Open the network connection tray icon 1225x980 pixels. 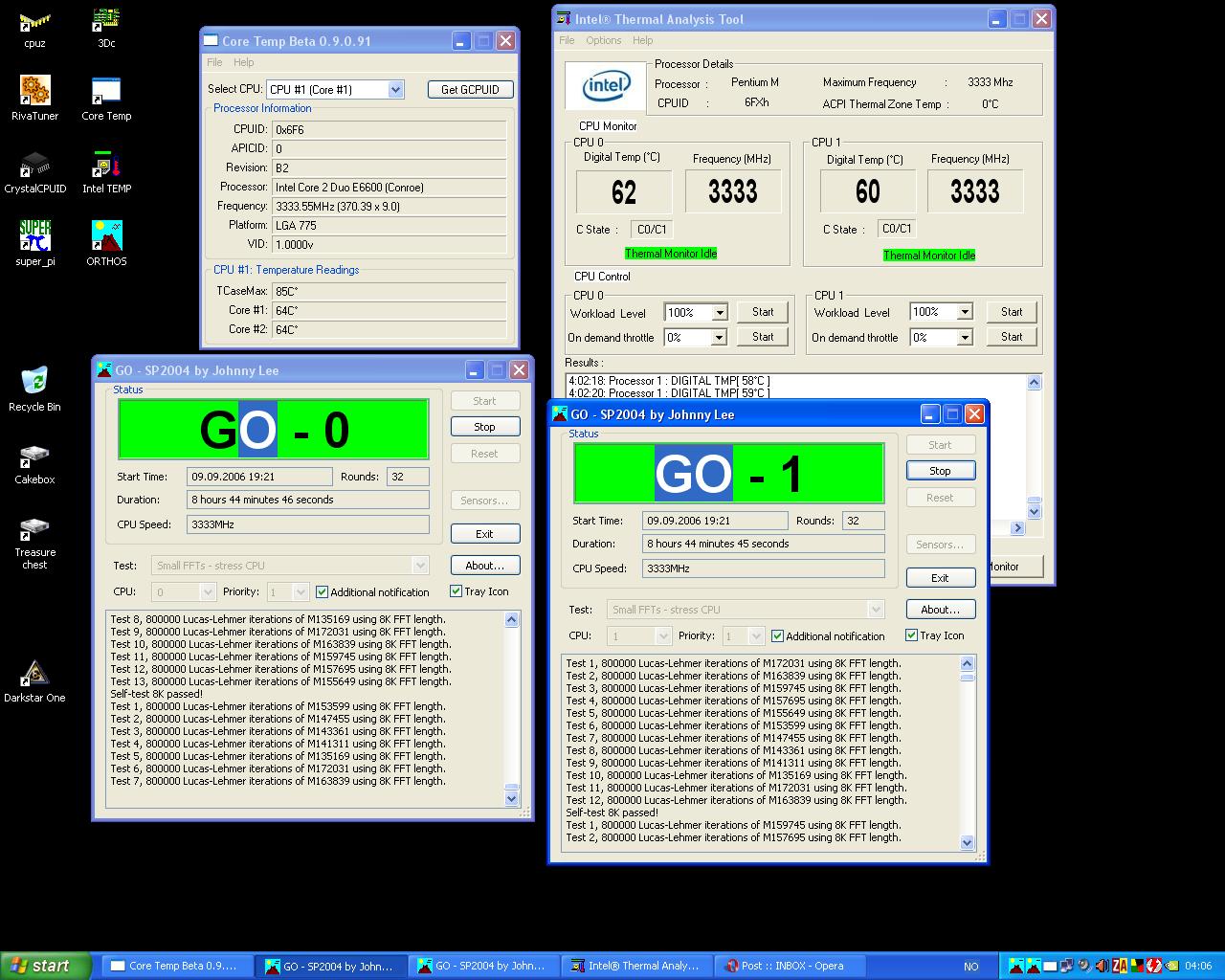click(x=1067, y=966)
